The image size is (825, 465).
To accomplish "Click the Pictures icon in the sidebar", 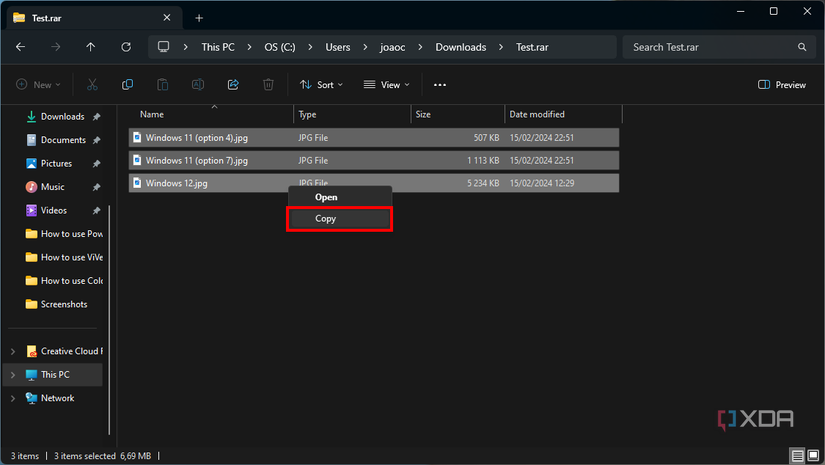I will tap(32, 164).
